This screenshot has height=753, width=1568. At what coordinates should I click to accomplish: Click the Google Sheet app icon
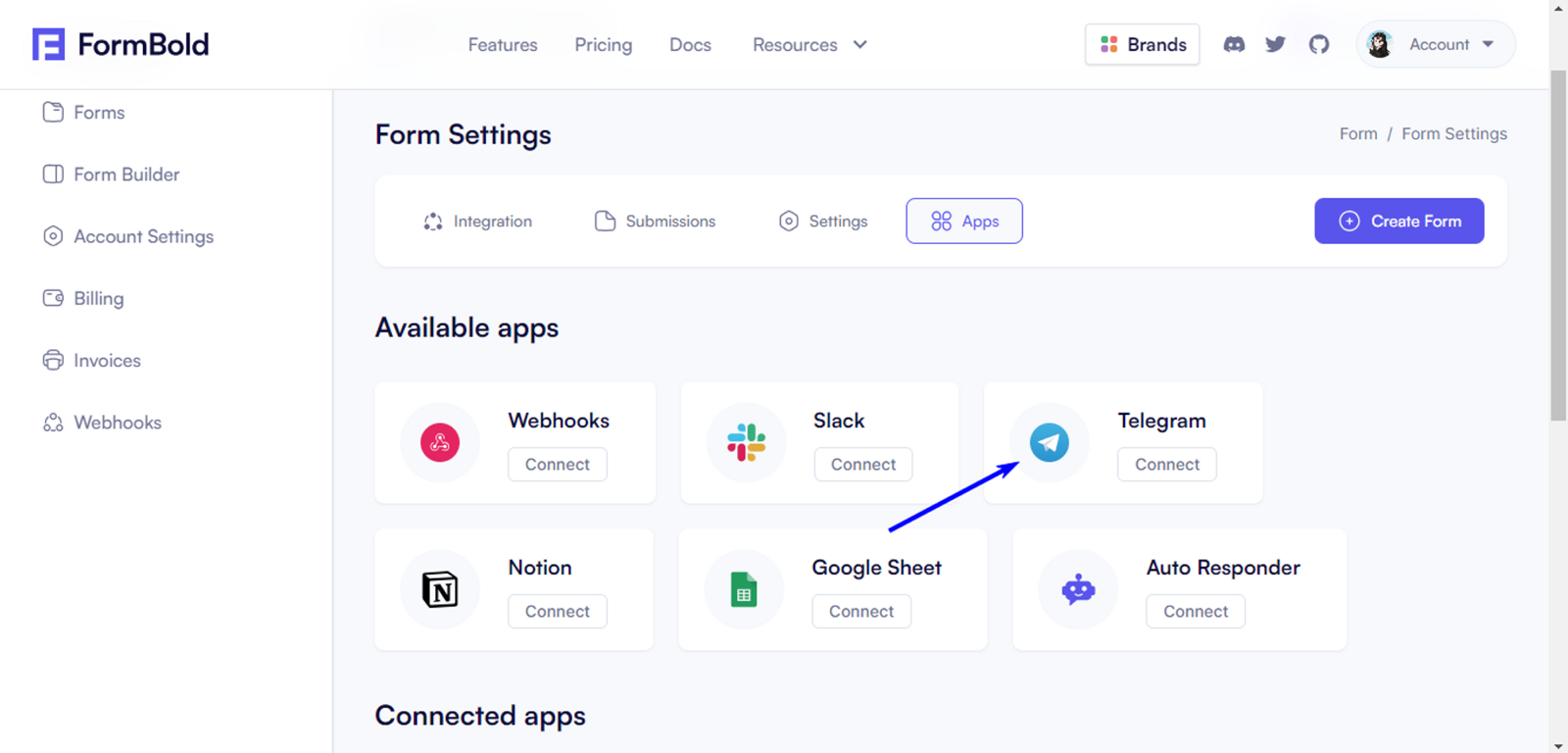pyautogui.click(x=744, y=589)
